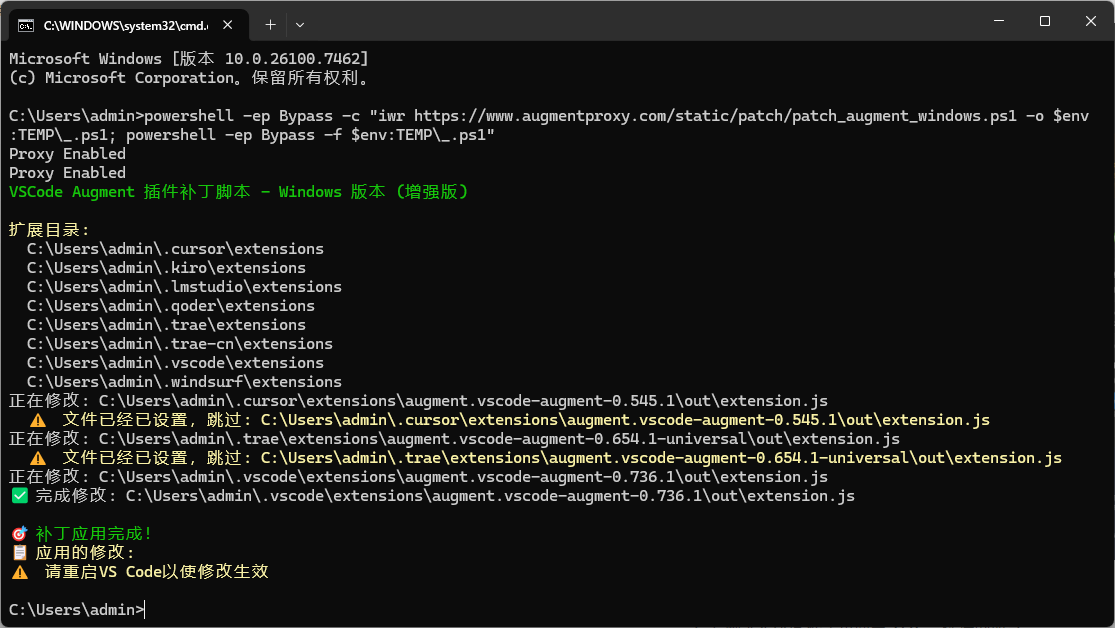This screenshot has width=1115, height=628.
Task: Close the cmd.exe tab
Action: click(228, 23)
